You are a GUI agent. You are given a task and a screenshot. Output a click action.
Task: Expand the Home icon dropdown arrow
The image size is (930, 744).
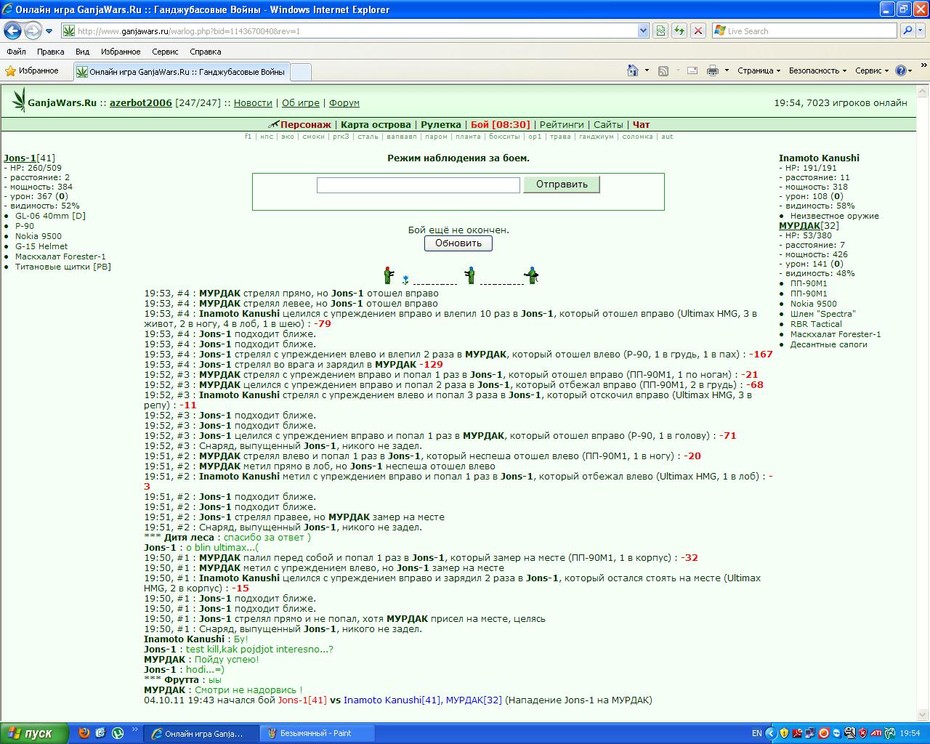[x=646, y=71]
